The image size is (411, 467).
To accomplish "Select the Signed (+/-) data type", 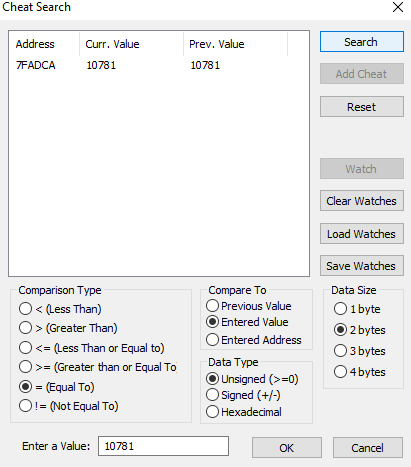I will (243, 395).
